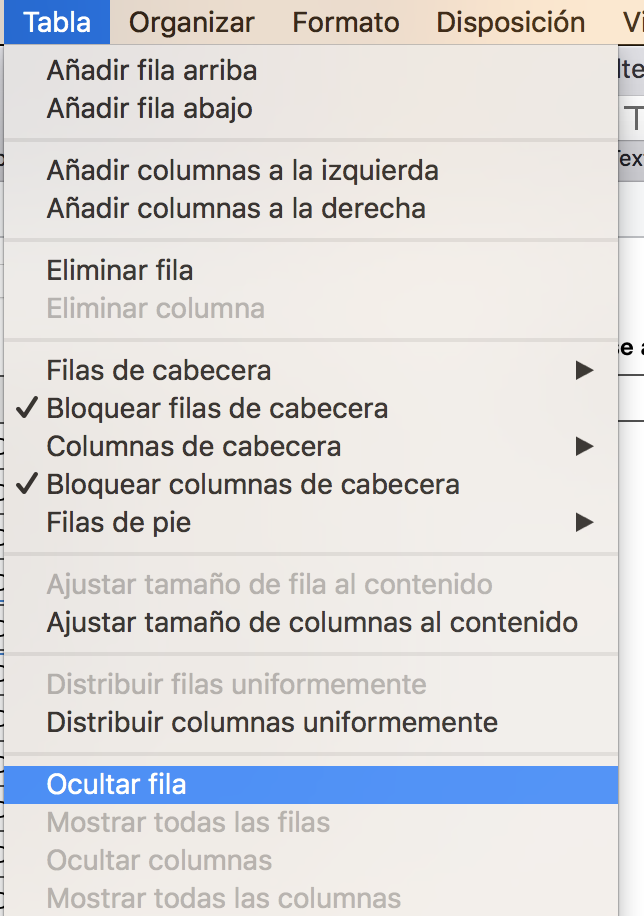Toggle Bloquear filas de cabecera checkmark
Image resolution: width=644 pixels, height=916 pixels.
tap(218, 409)
